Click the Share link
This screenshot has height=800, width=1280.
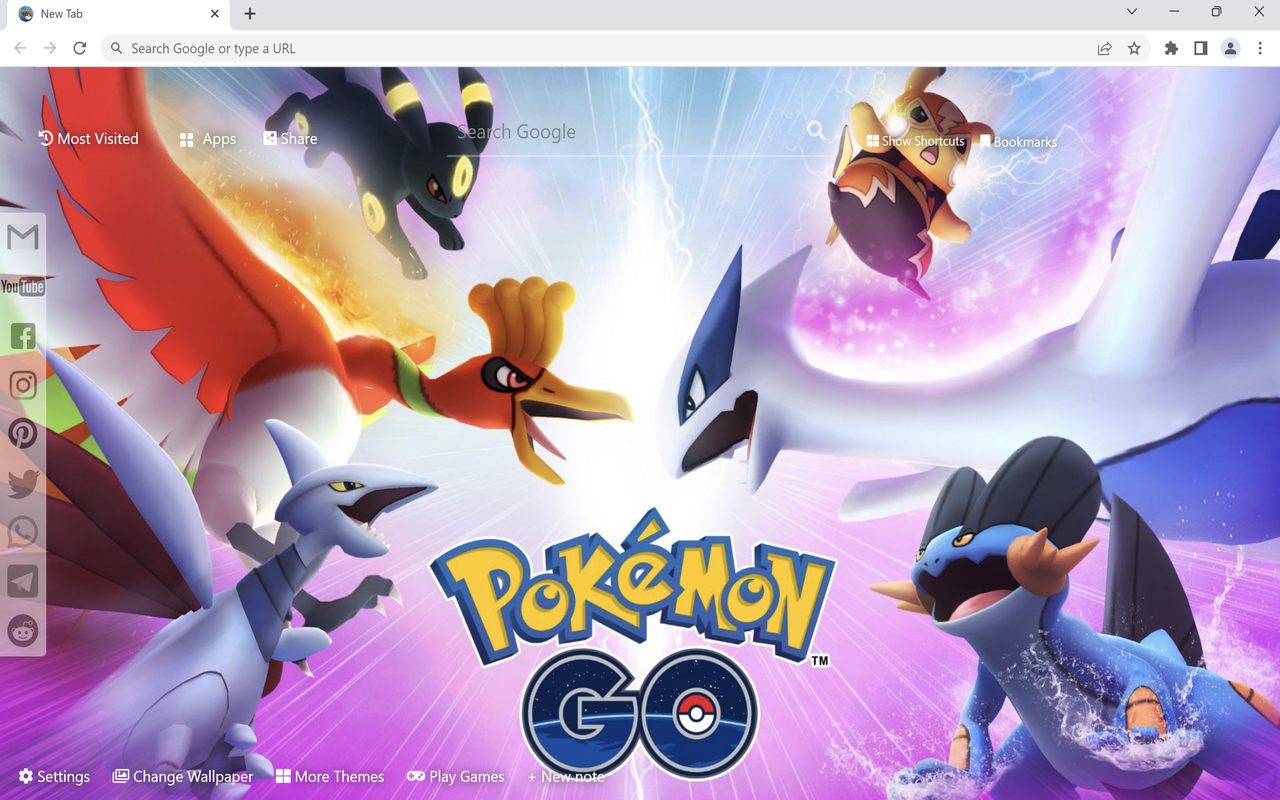coord(291,139)
